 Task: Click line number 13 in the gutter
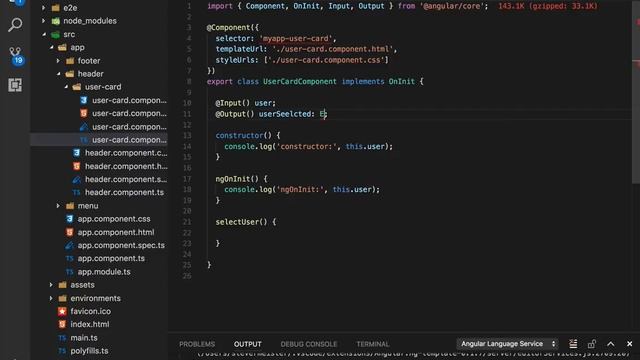(187, 136)
